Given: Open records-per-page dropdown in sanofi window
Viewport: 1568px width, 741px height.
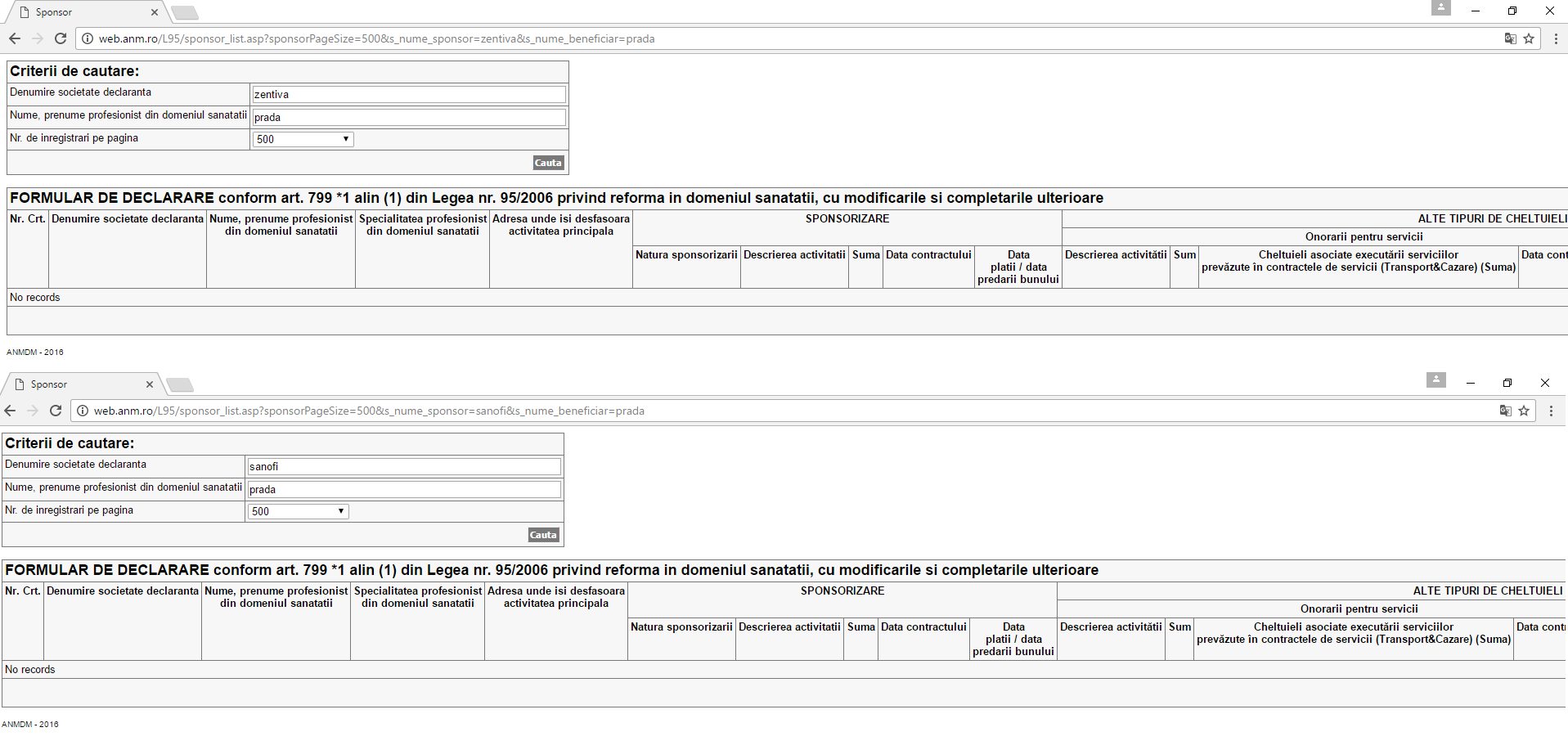Looking at the screenshot, I should (x=298, y=511).
